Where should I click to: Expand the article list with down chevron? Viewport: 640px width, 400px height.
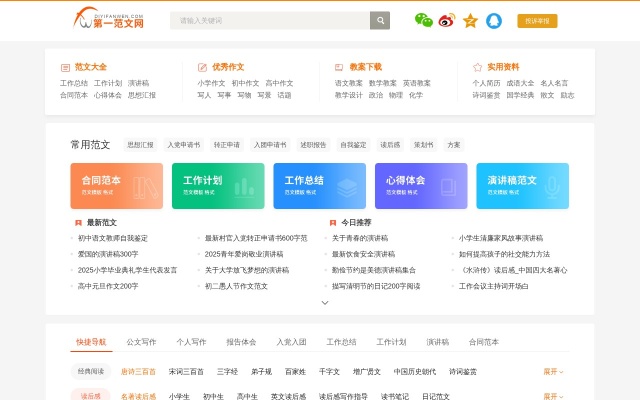point(324,302)
